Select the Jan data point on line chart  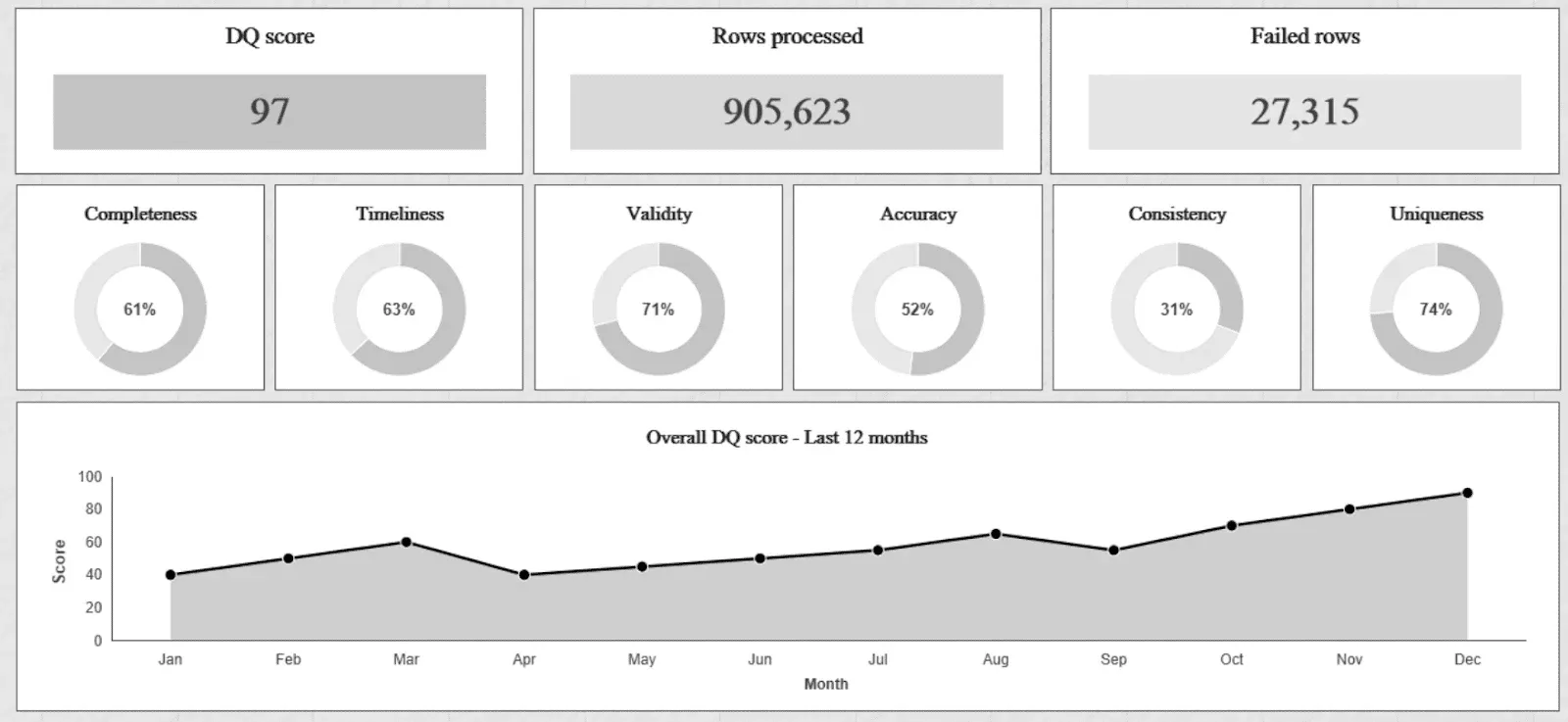coord(171,575)
